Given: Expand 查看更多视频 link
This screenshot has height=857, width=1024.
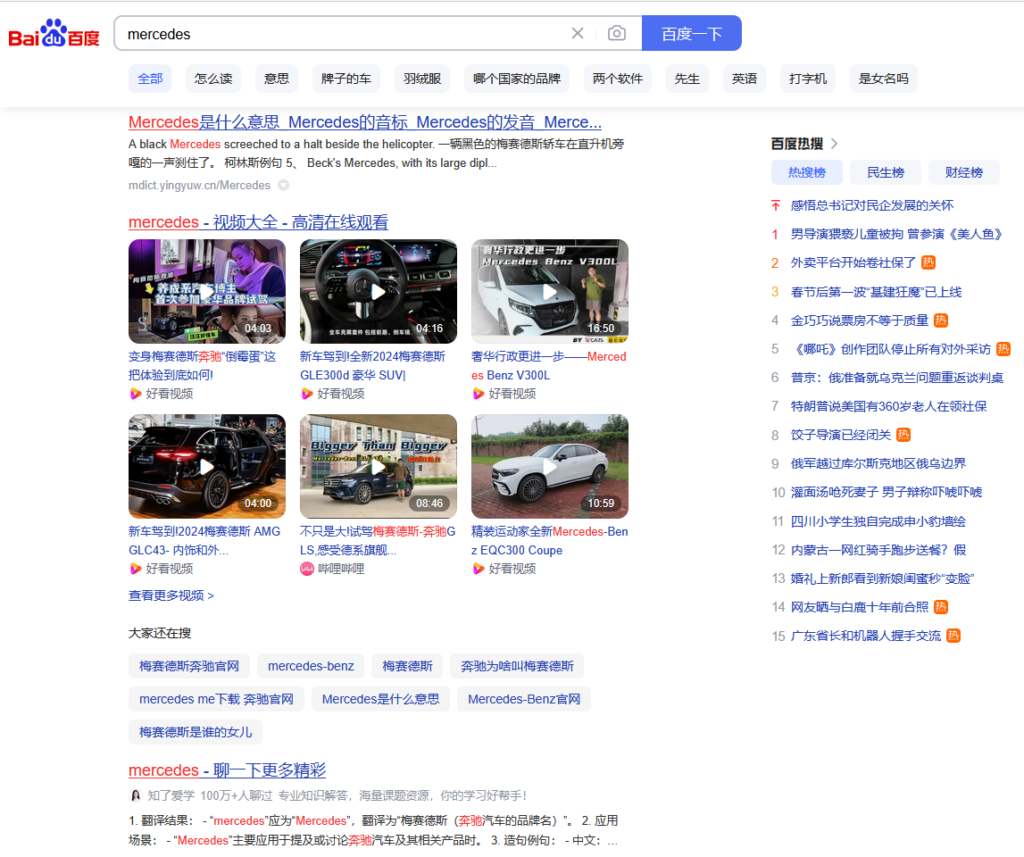Looking at the screenshot, I should (x=171, y=595).
